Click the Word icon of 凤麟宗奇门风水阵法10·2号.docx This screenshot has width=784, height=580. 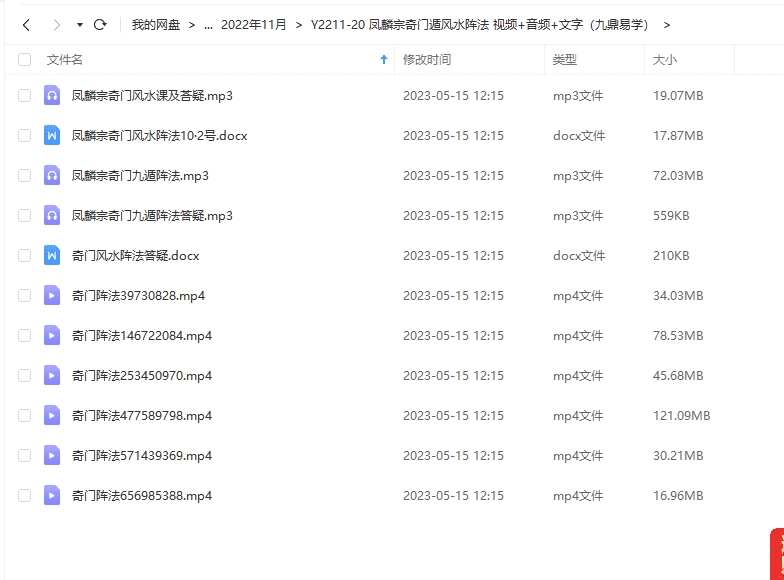tap(52, 136)
